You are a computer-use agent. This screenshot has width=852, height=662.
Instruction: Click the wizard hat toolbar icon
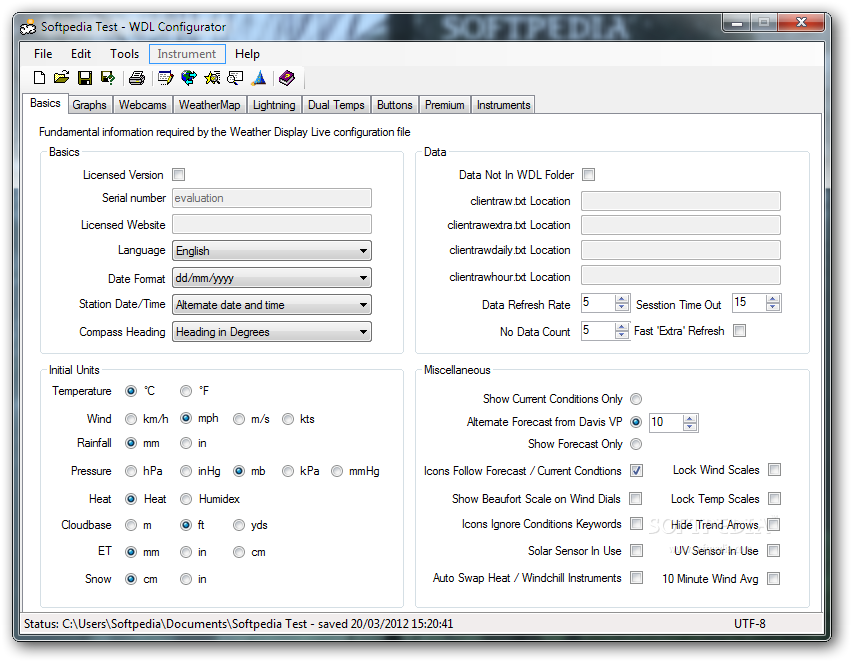[259, 78]
